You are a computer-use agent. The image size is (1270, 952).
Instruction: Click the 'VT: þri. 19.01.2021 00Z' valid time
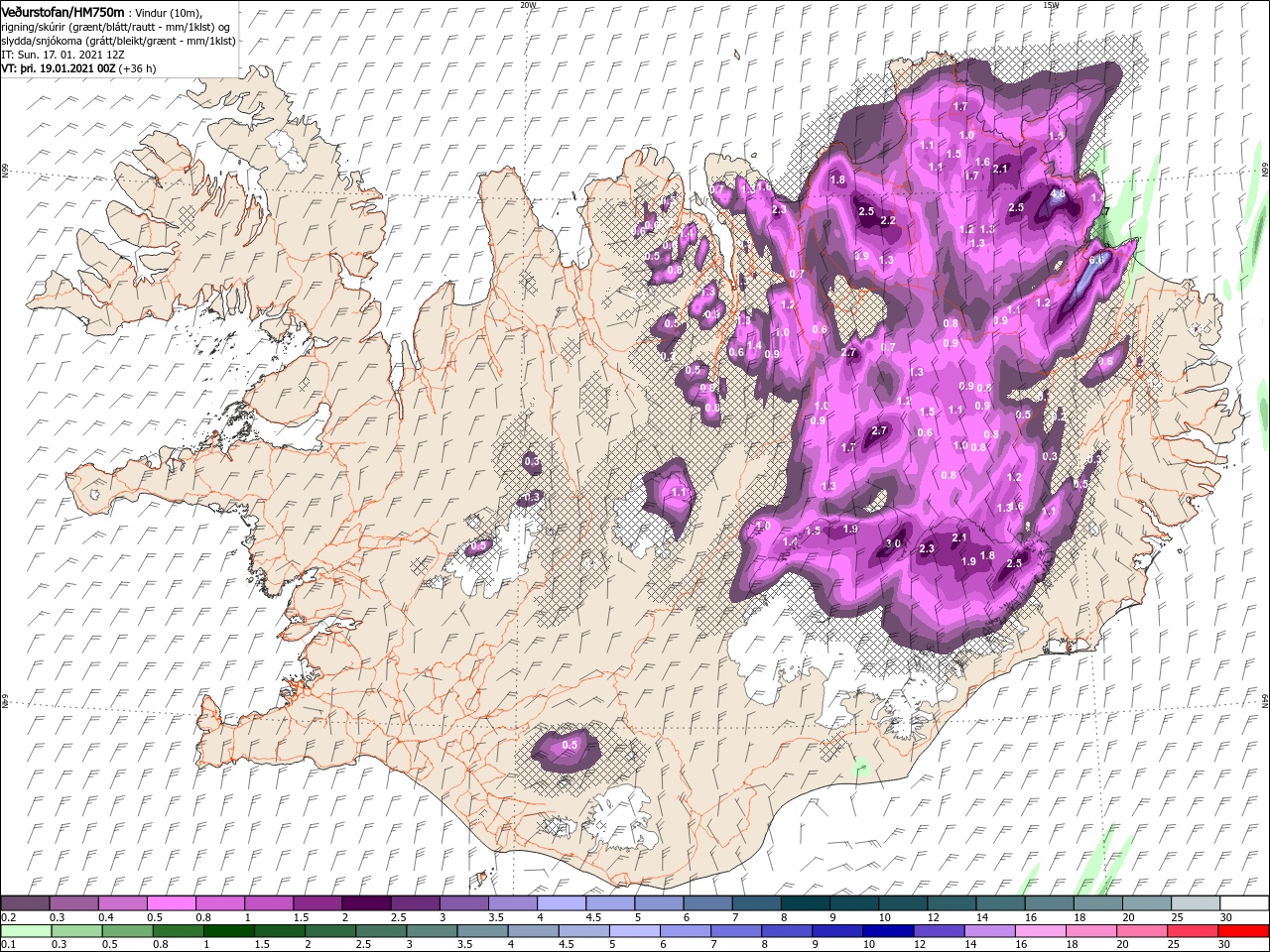[57, 68]
